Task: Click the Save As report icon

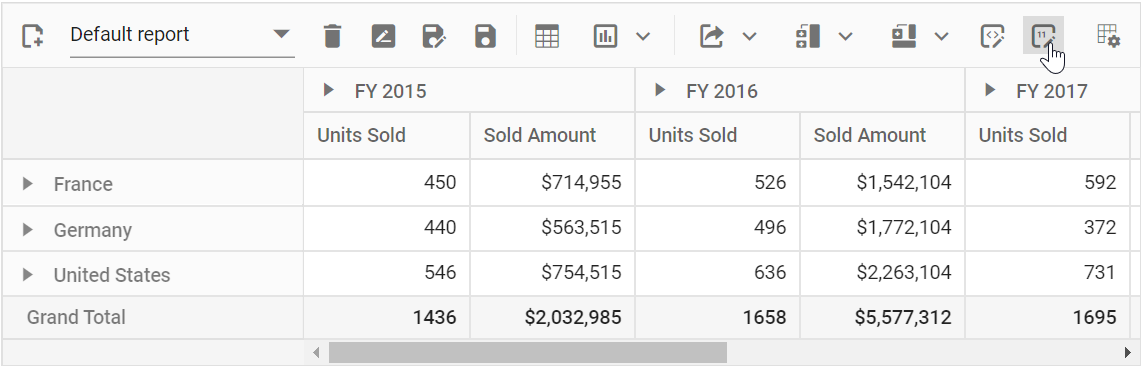Action: tap(434, 36)
